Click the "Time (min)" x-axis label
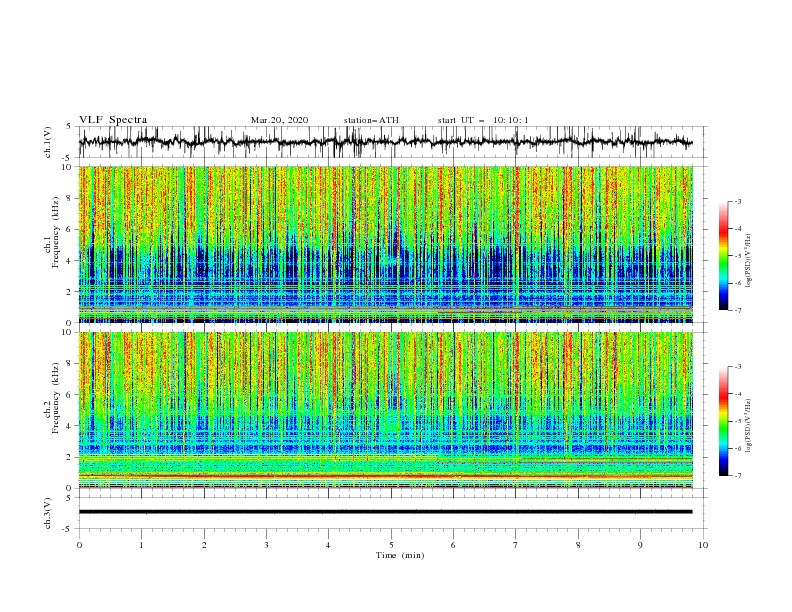792x612 pixels. (x=400, y=555)
